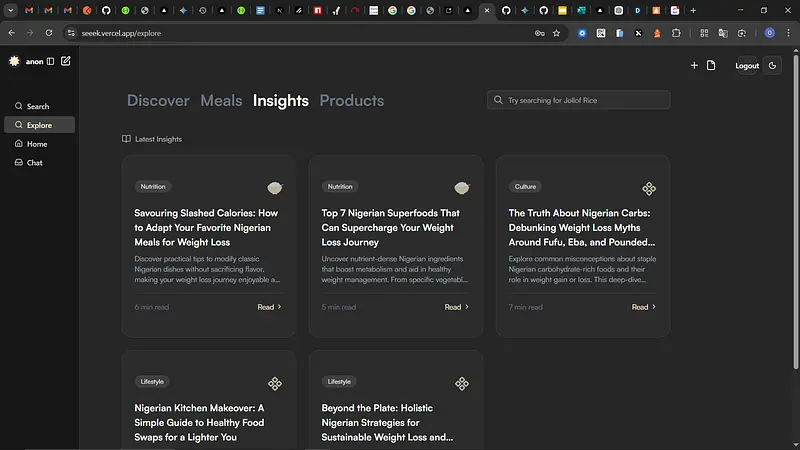The width and height of the screenshot is (800, 450).
Task: Click the Jollof Rice search field
Action: [584, 100]
